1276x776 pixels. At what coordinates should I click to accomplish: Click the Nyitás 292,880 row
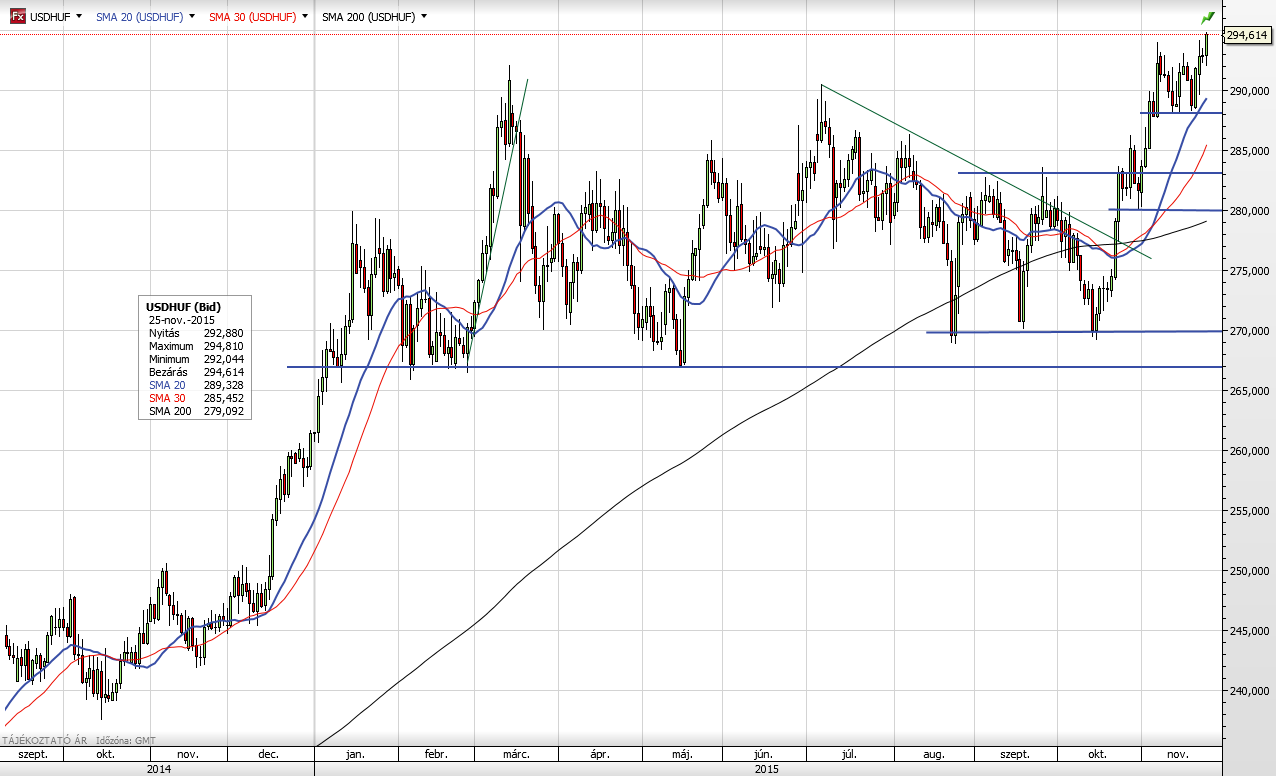click(196, 332)
